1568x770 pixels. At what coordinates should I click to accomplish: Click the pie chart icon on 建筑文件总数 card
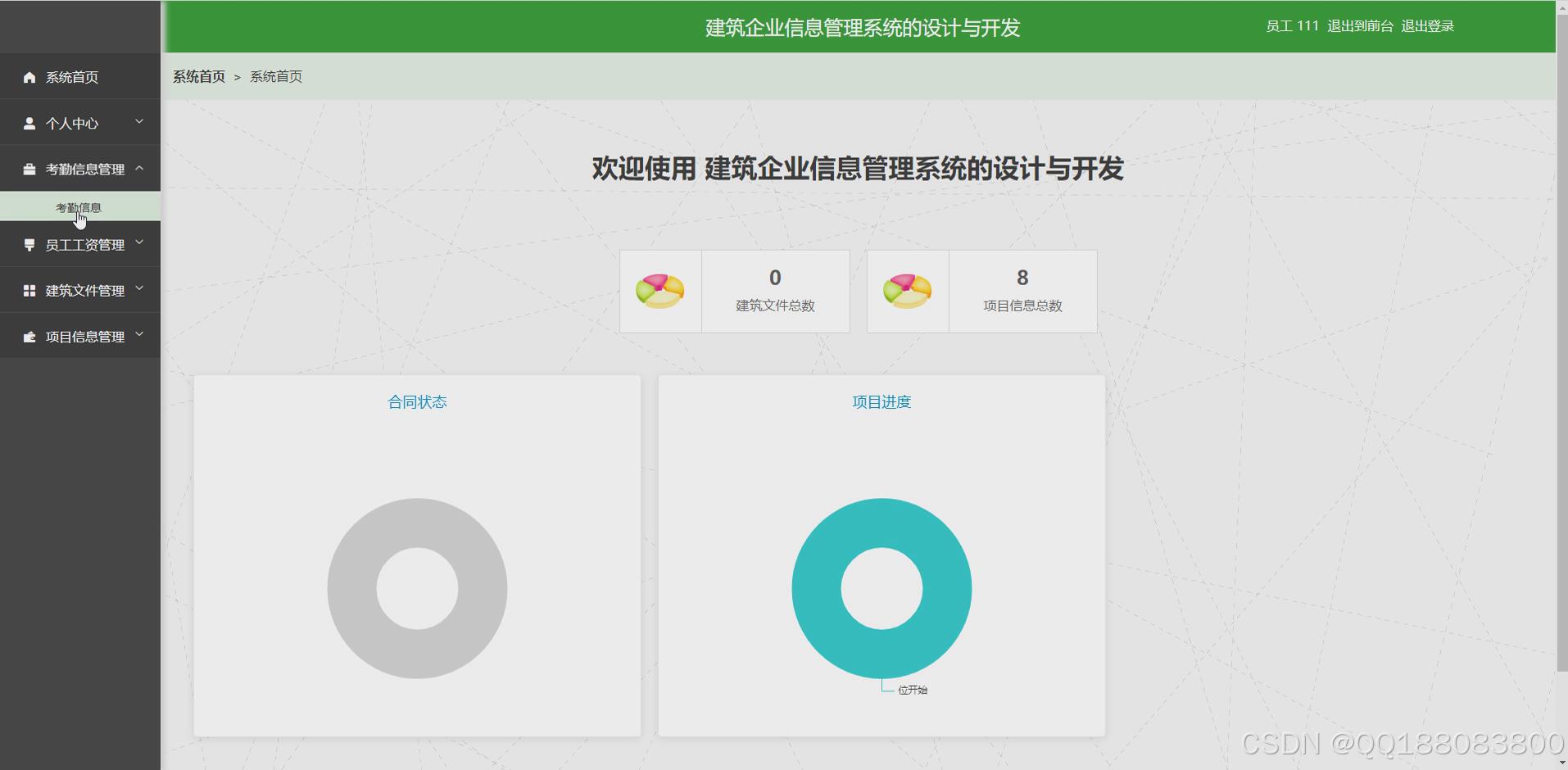click(x=660, y=291)
